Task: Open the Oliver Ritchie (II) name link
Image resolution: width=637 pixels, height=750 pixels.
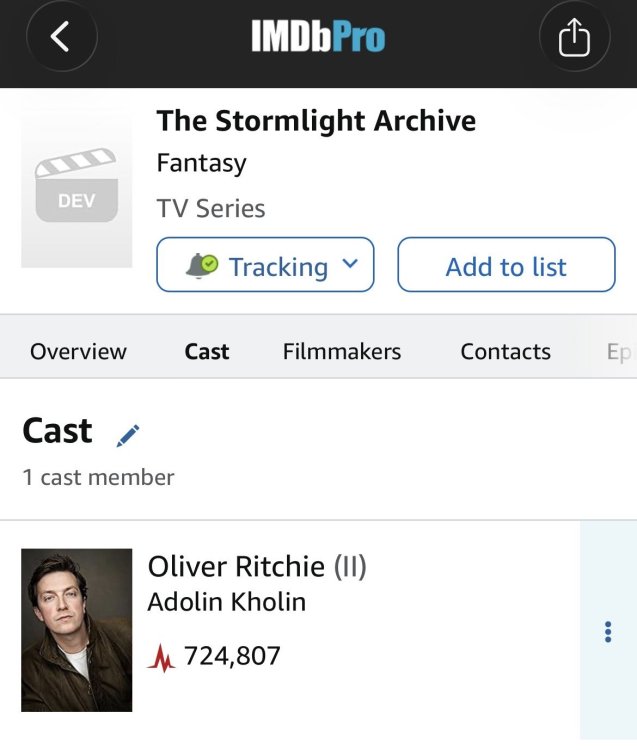Action: 257,566
